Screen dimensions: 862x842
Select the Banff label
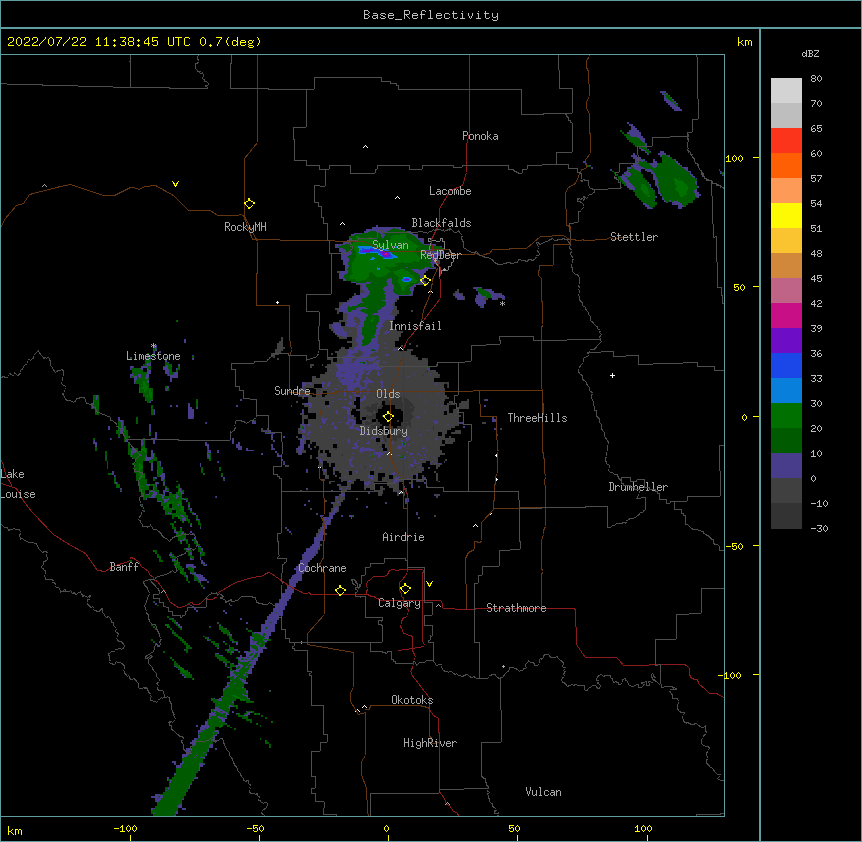click(x=124, y=567)
